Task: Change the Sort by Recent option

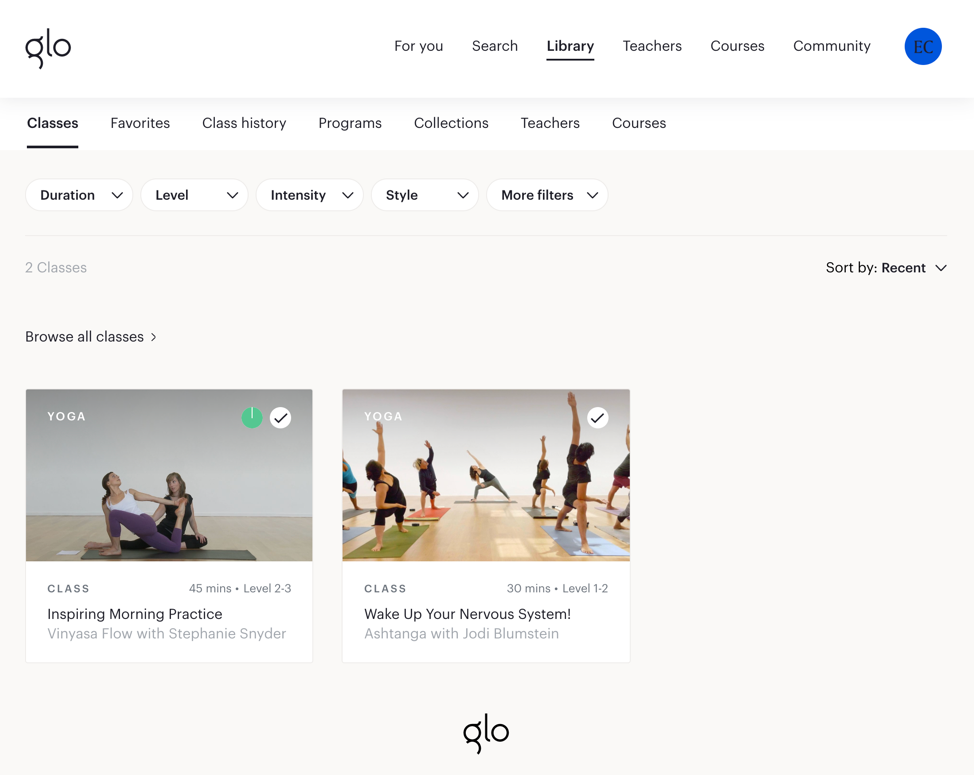Action: pos(886,268)
